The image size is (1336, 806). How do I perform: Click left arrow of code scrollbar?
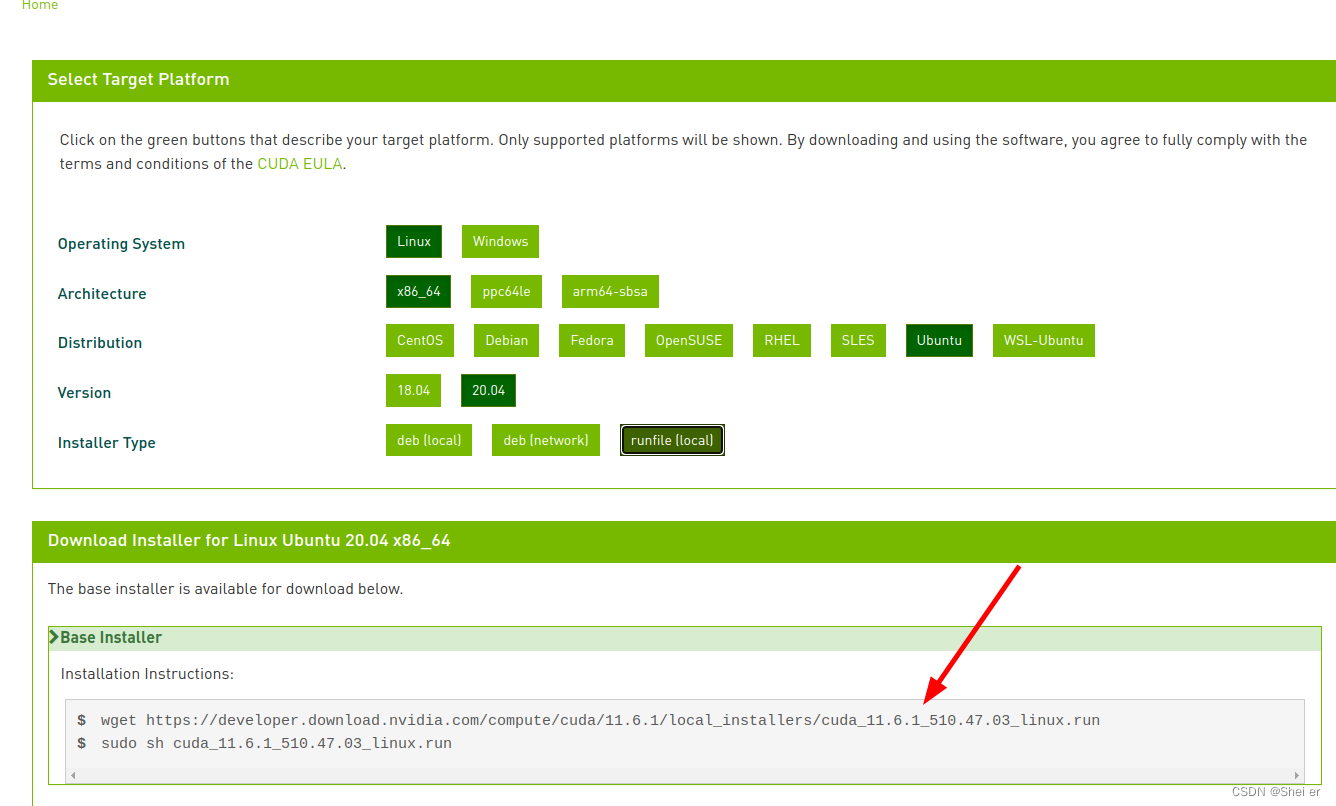click(x=73, y=775)
